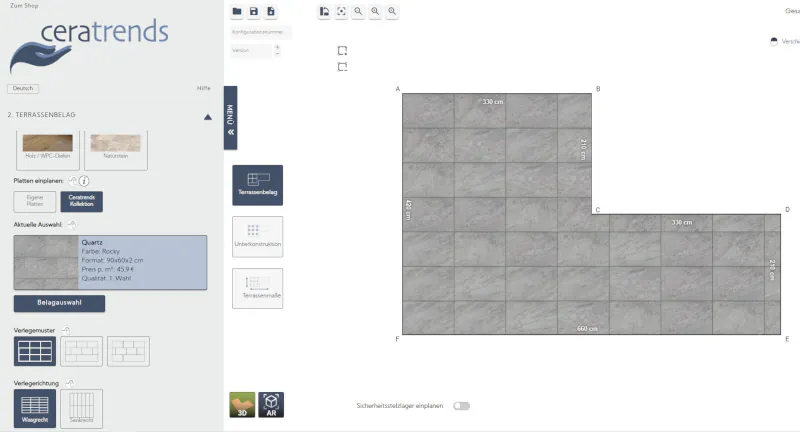Switch to the Terrassenmaße step
The width and height of the screenshot is (800, 432).
257,288
